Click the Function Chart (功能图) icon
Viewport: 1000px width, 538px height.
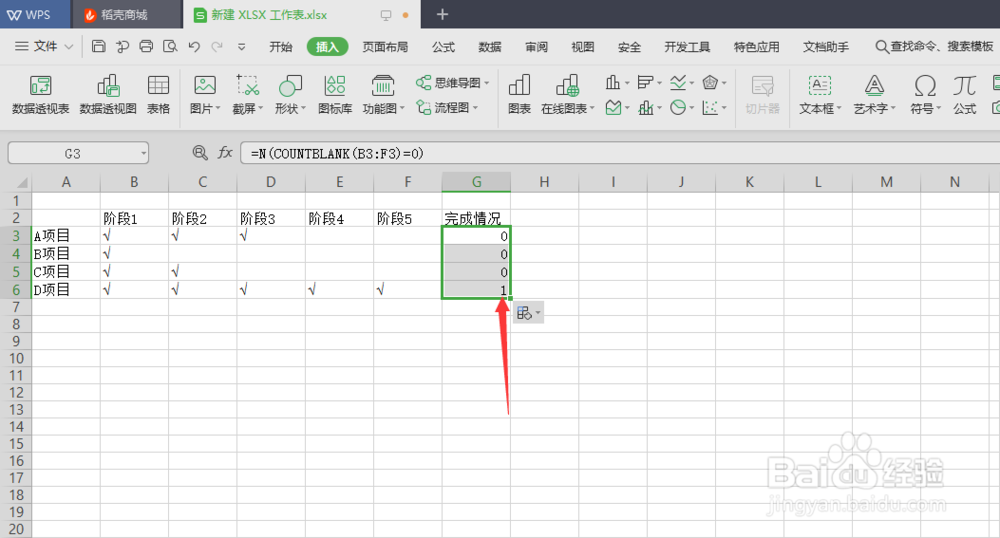click(x=383, y=85)
